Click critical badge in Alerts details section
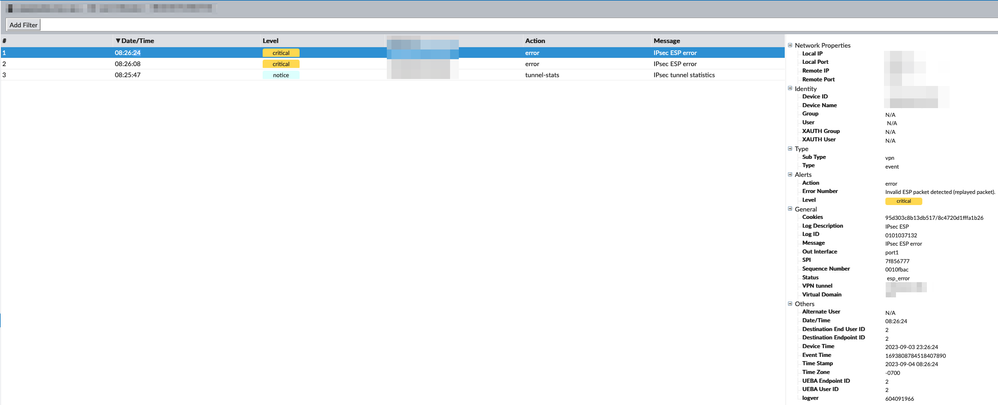 pyautogui.click(x=903, y=201)
